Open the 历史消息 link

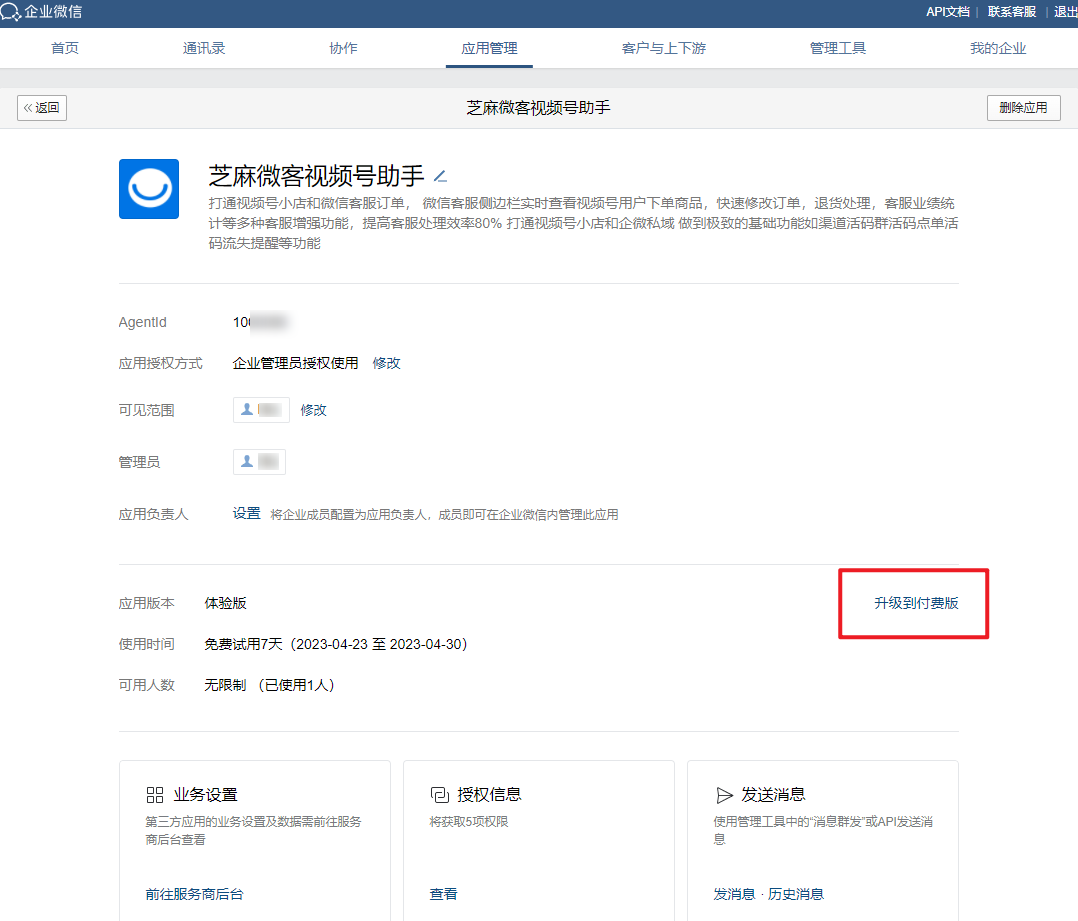pyautogui.click(x=795, y=894)
